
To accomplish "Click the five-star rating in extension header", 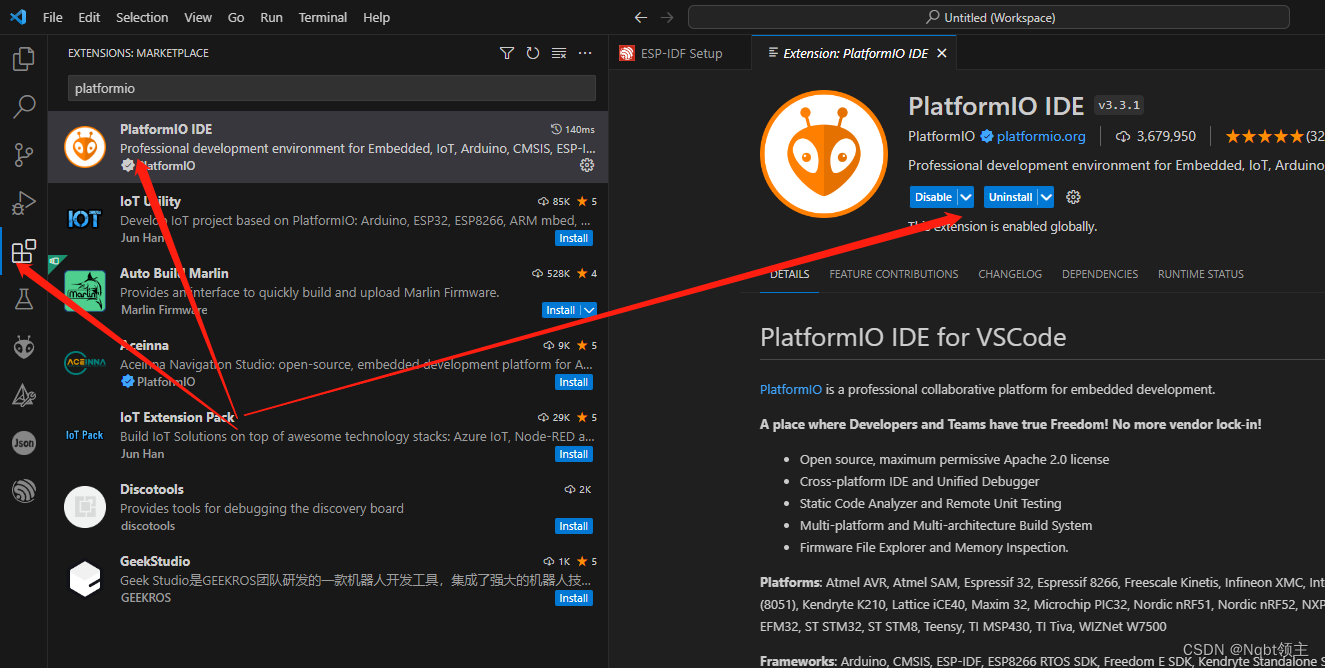I will pyautogui.click(x=1264, y=136).
